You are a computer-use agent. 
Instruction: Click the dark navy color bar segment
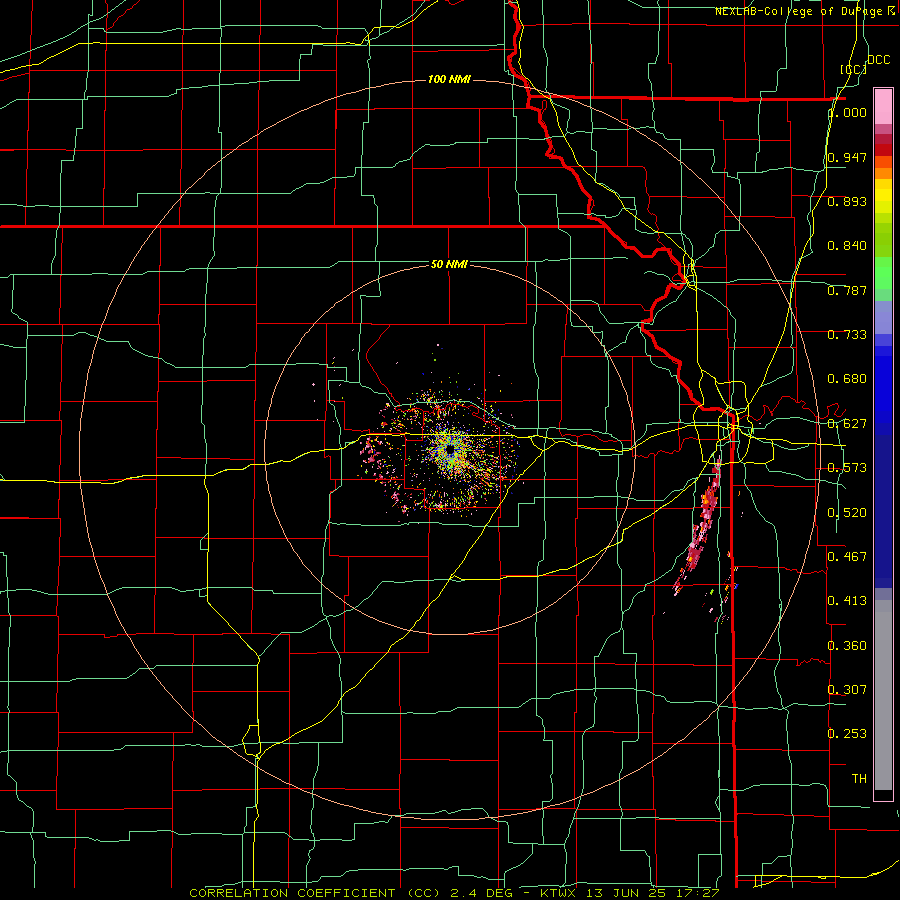[883, 511]
